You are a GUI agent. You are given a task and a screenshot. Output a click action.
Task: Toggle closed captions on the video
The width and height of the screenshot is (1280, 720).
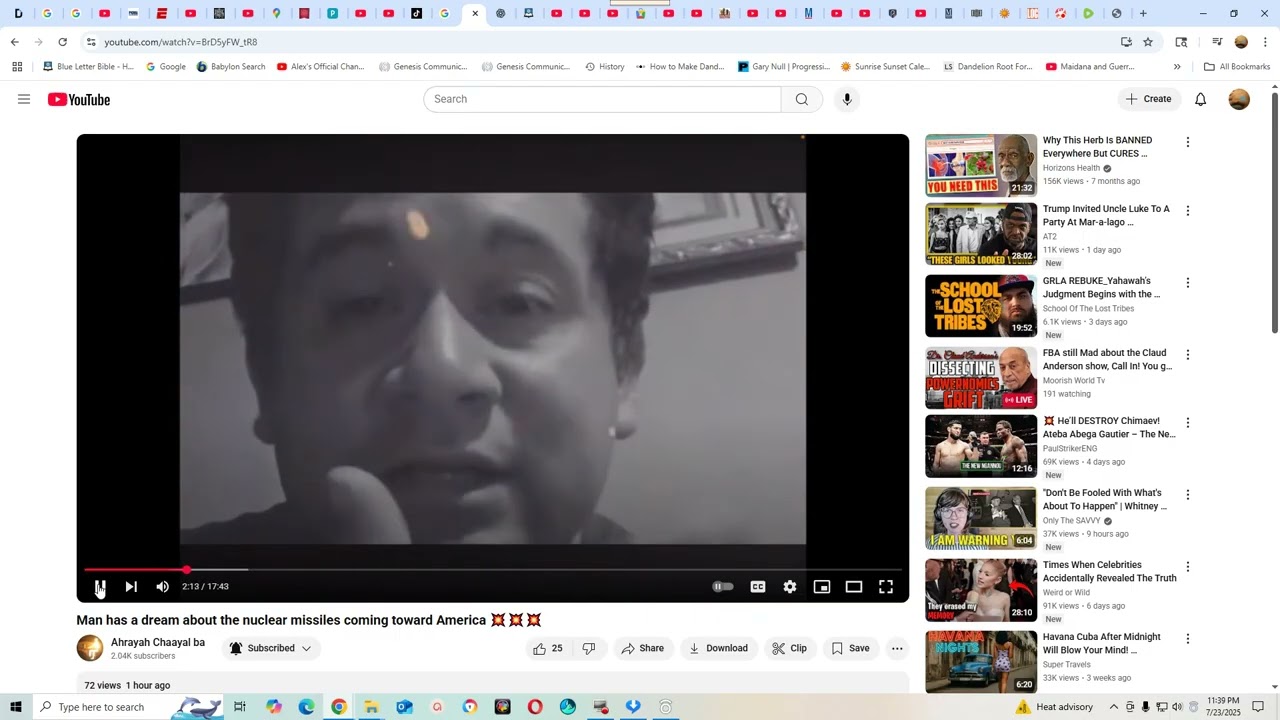coord(758,587)
